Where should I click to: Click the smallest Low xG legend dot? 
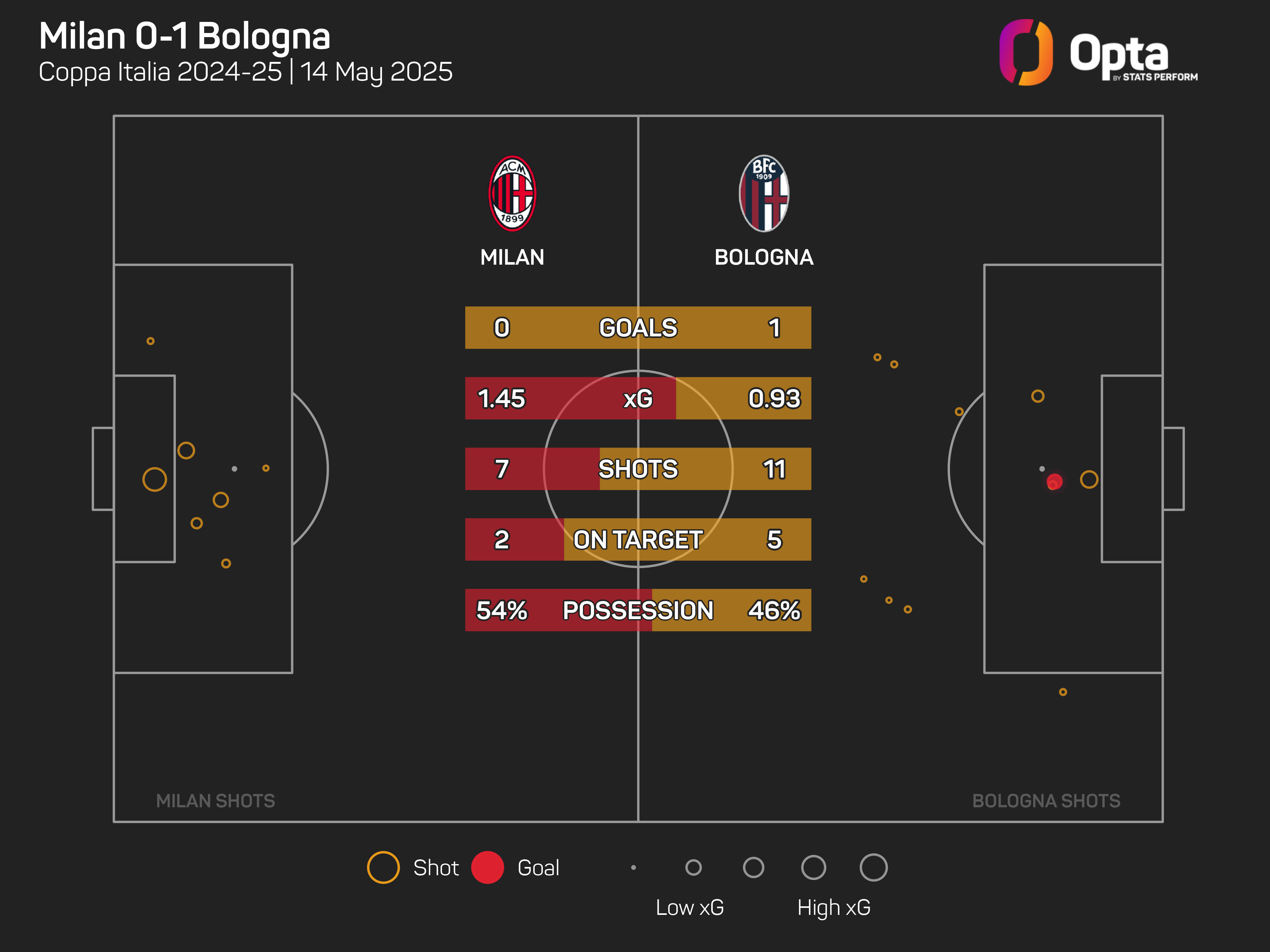pyautogui.click(x=633, y=868)
